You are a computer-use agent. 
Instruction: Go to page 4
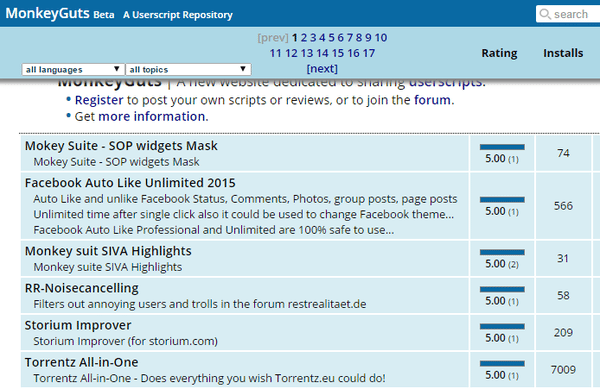[322, 37]
